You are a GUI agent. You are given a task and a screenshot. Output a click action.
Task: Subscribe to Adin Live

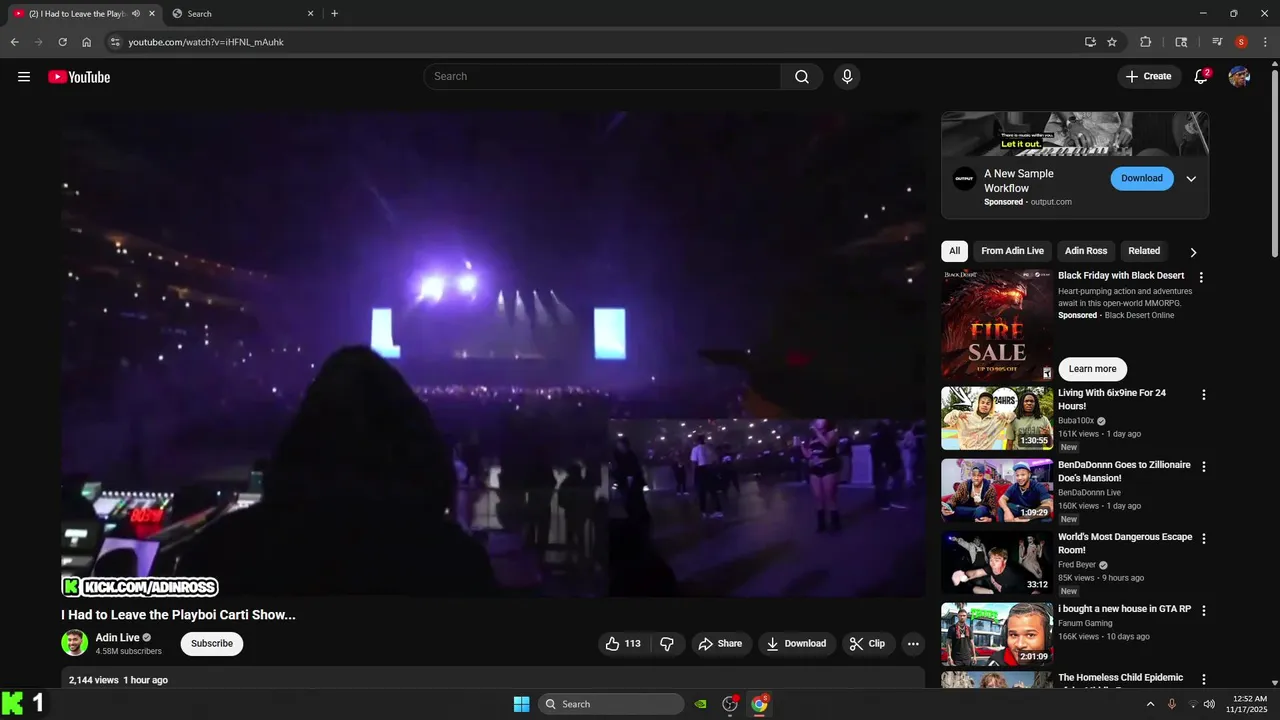tap(212, 644)
